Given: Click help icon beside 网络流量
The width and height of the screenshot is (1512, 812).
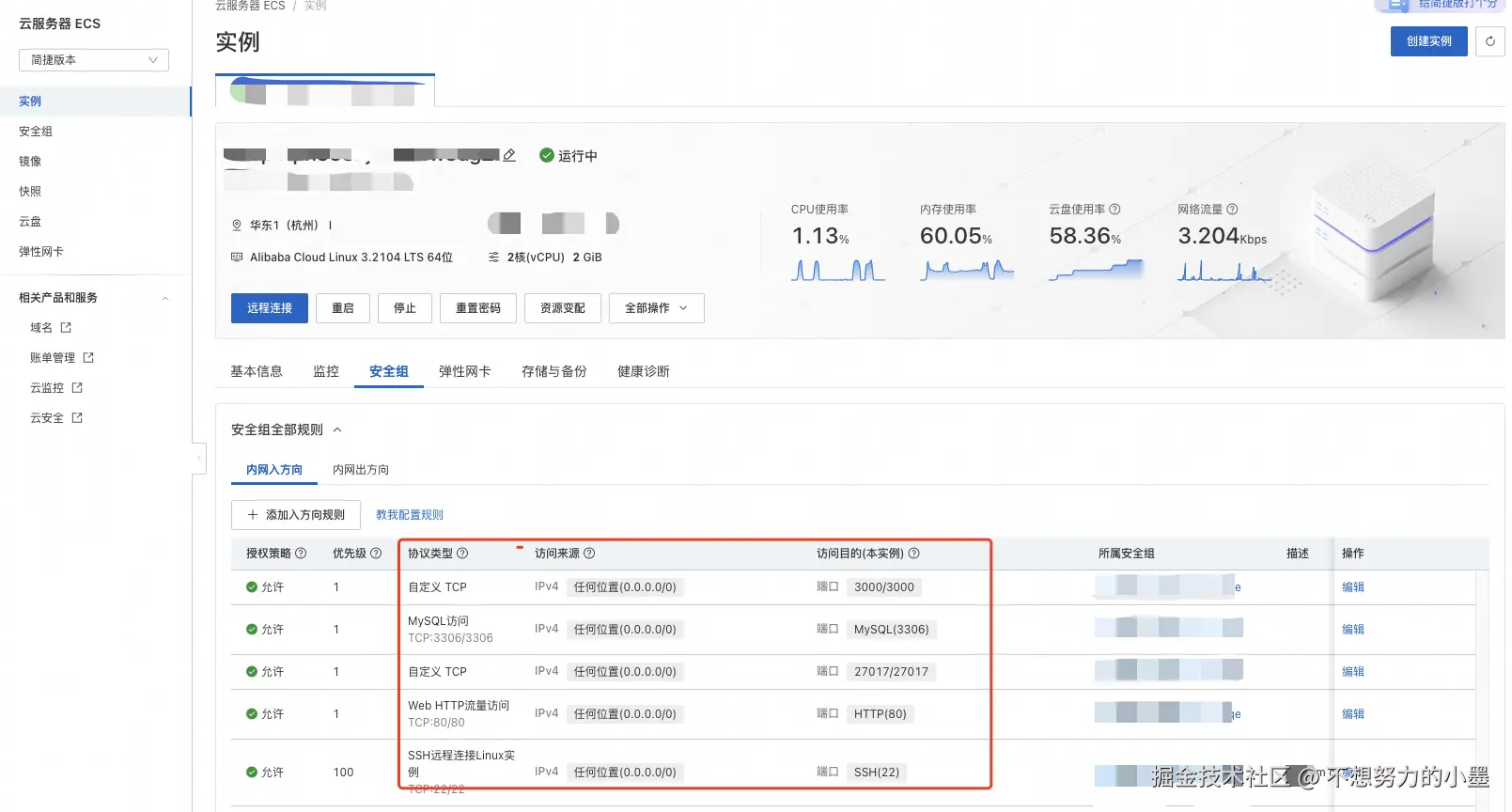Looking at the screenshot, I should coord(1232,210).
